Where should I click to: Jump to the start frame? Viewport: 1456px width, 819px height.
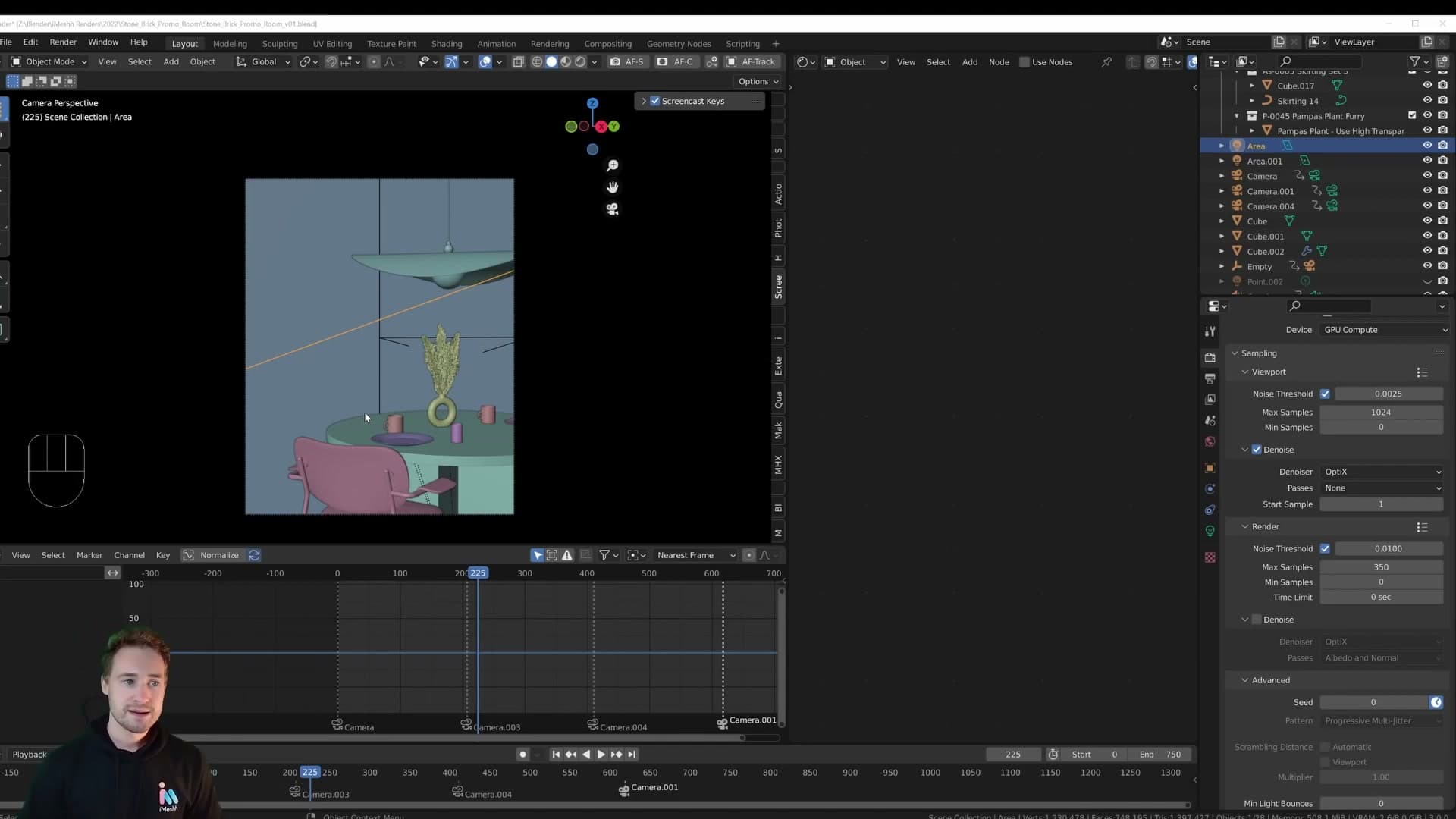pyautogui.click(x=556, y=755)
